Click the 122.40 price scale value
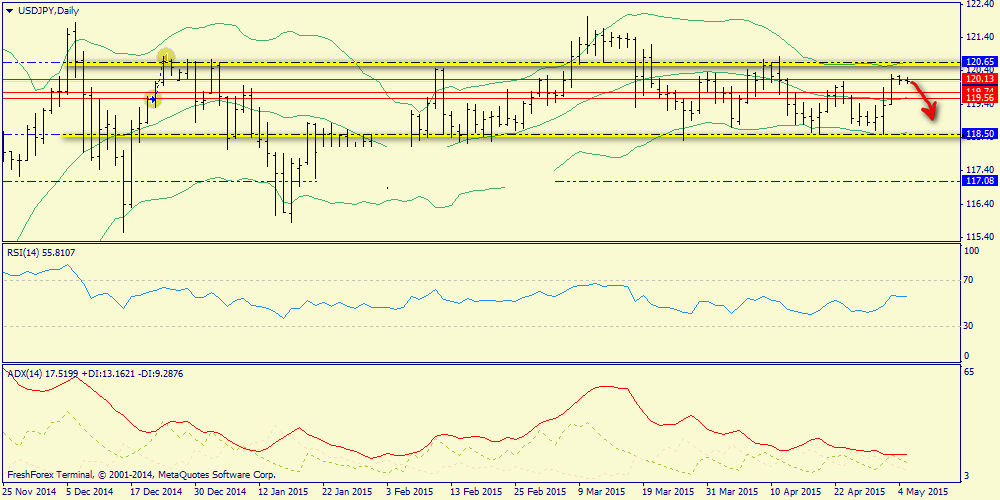The width and height of the screenshot is (1000, 500). [977, 4]
